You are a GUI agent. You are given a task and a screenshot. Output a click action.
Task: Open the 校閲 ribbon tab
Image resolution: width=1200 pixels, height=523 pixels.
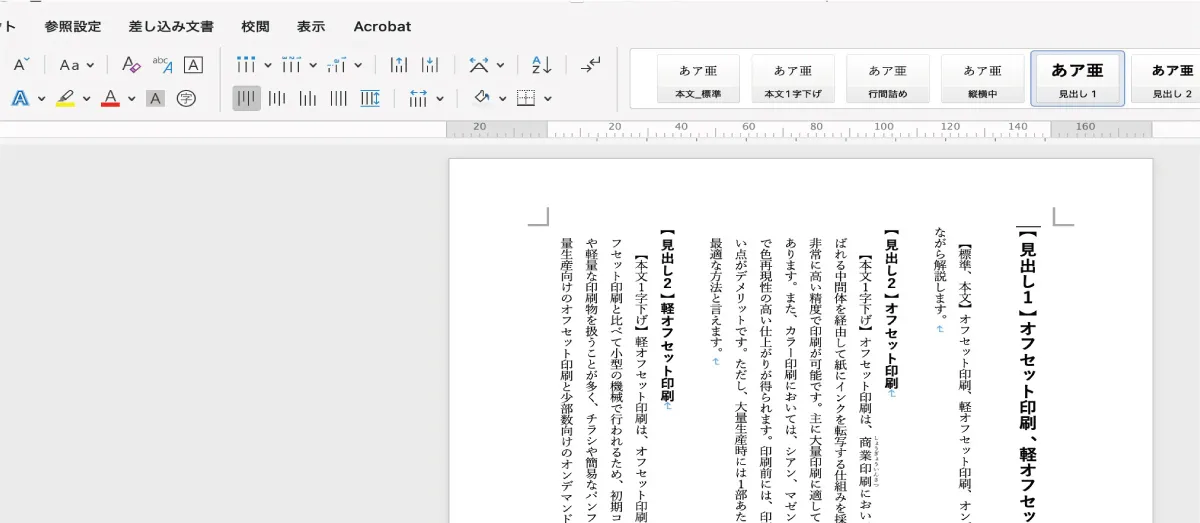(255, 26)
